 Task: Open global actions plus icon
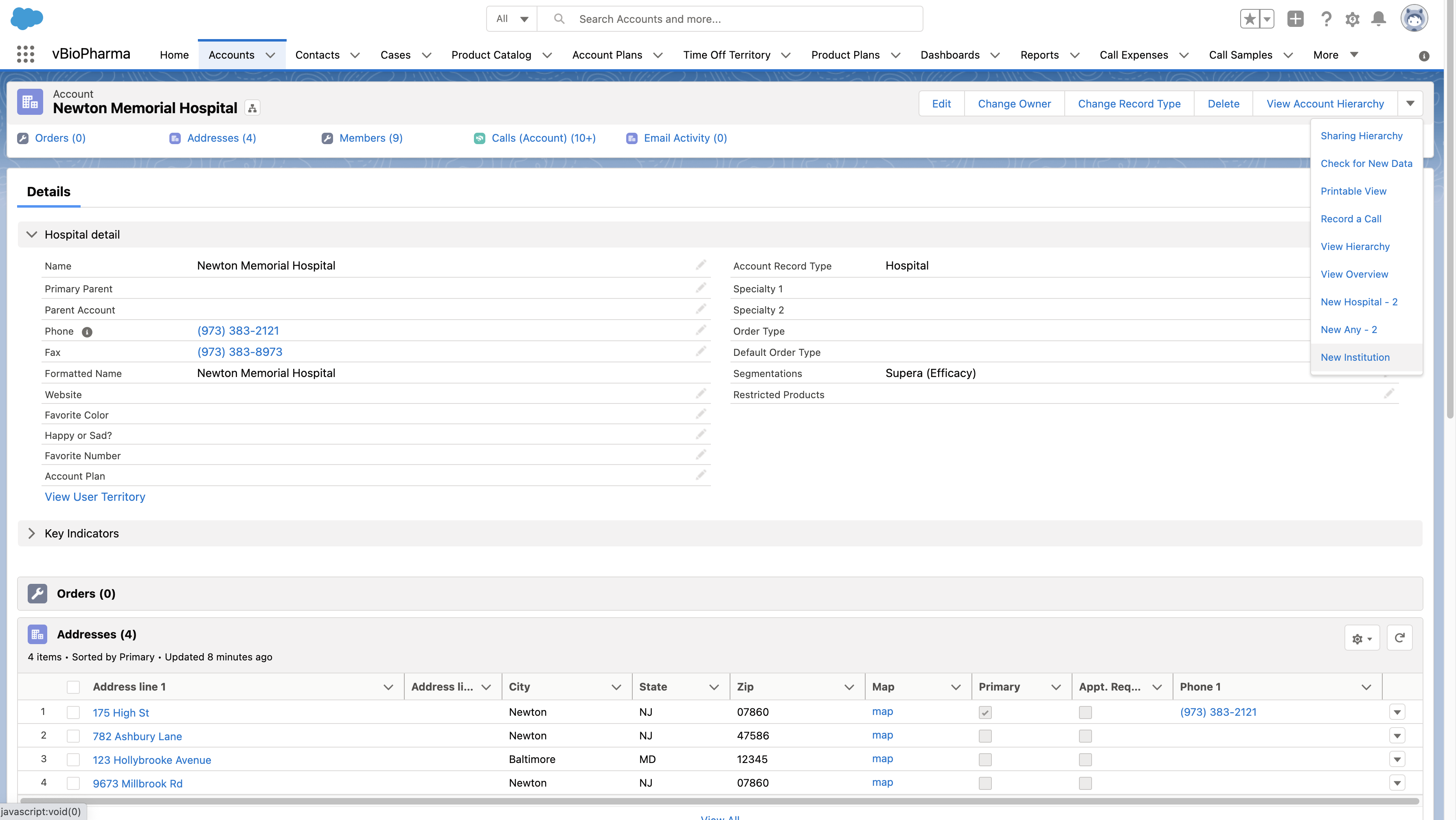point(1295,19)
